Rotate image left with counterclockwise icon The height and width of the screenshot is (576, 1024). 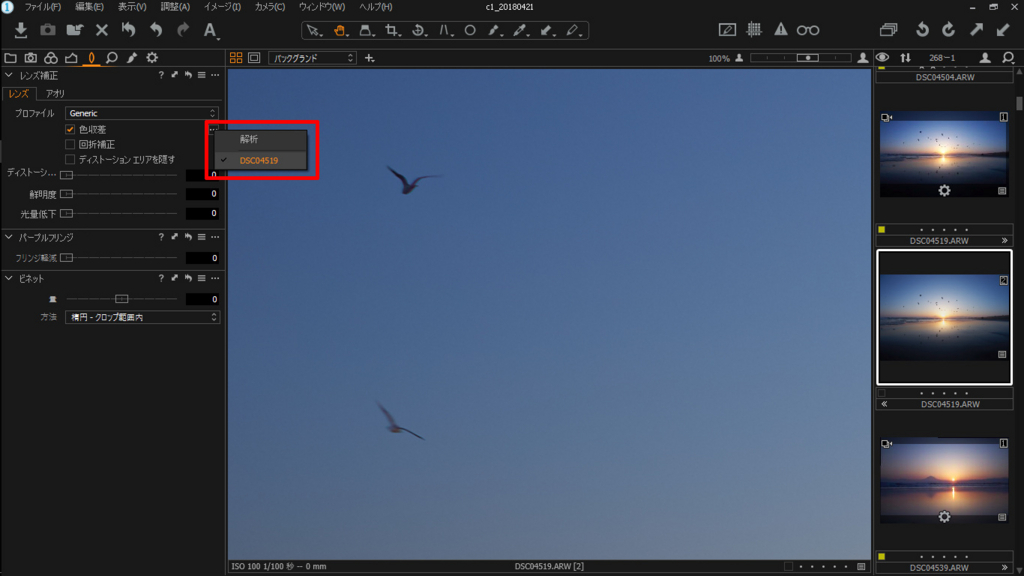point(922,30)
